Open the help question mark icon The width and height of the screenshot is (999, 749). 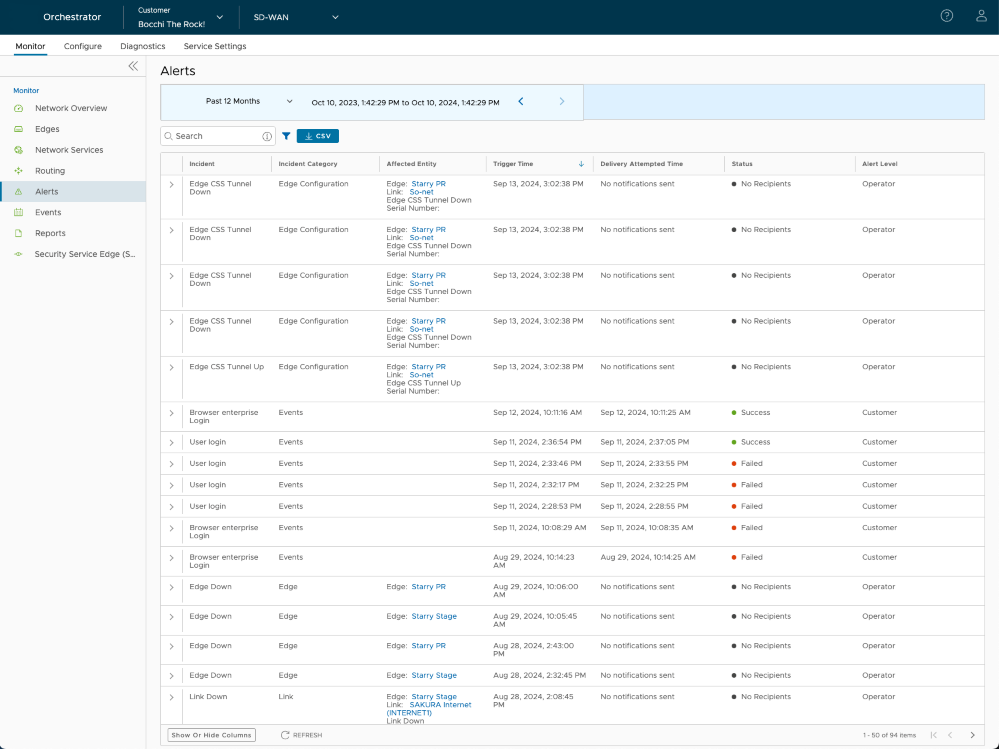point(947,16)
